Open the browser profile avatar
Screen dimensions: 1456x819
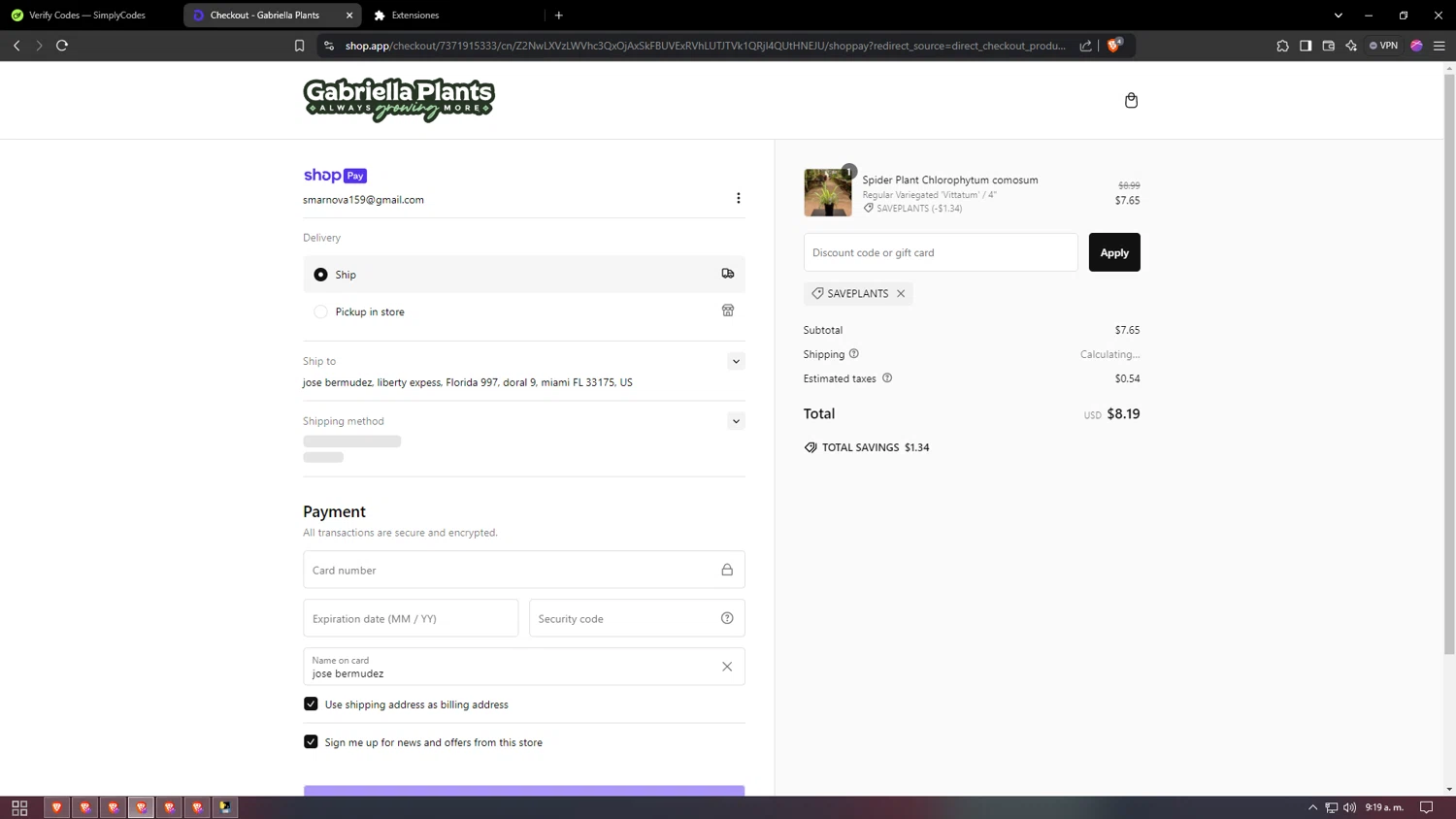[1416, 46]
